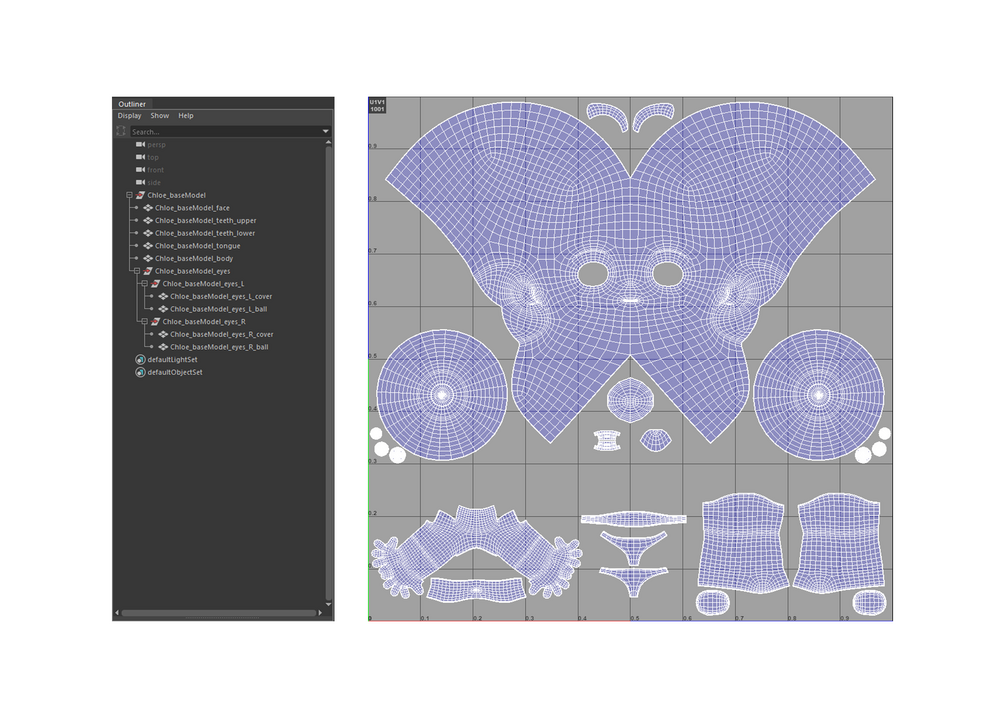
Task: Collapse the Chloe_baseModel_eyes_R group
Action: click(145, 322)
